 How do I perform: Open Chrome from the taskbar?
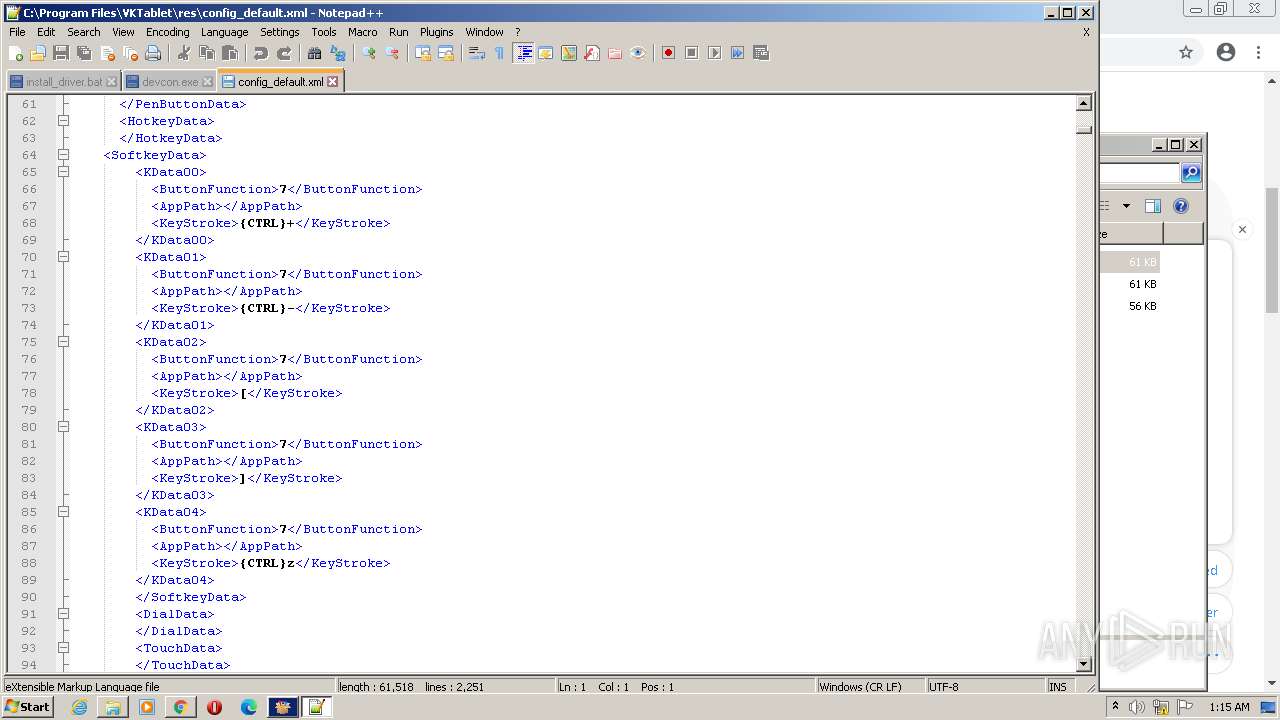180,707
